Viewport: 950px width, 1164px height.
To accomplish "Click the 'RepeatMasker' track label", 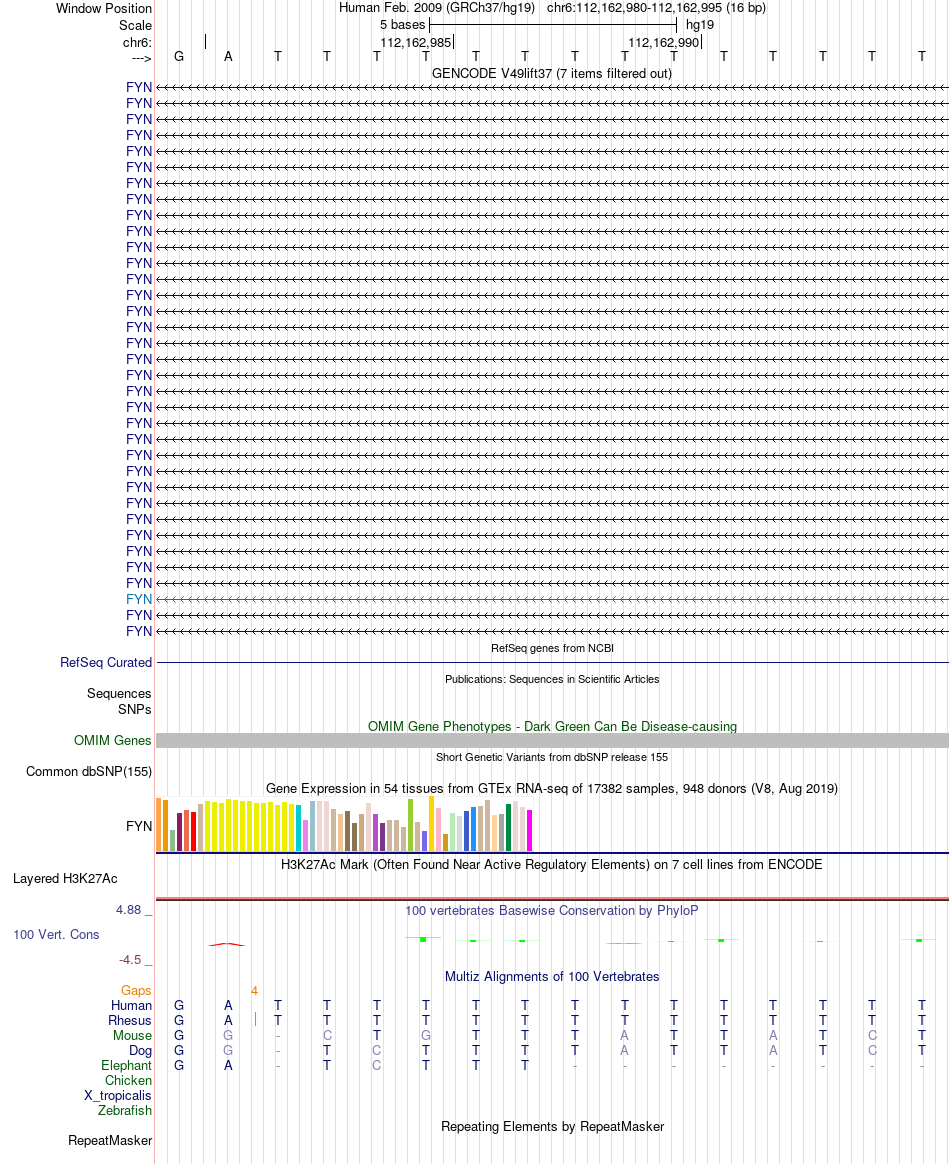I will pyautogui.click(x=110, y=1140).
